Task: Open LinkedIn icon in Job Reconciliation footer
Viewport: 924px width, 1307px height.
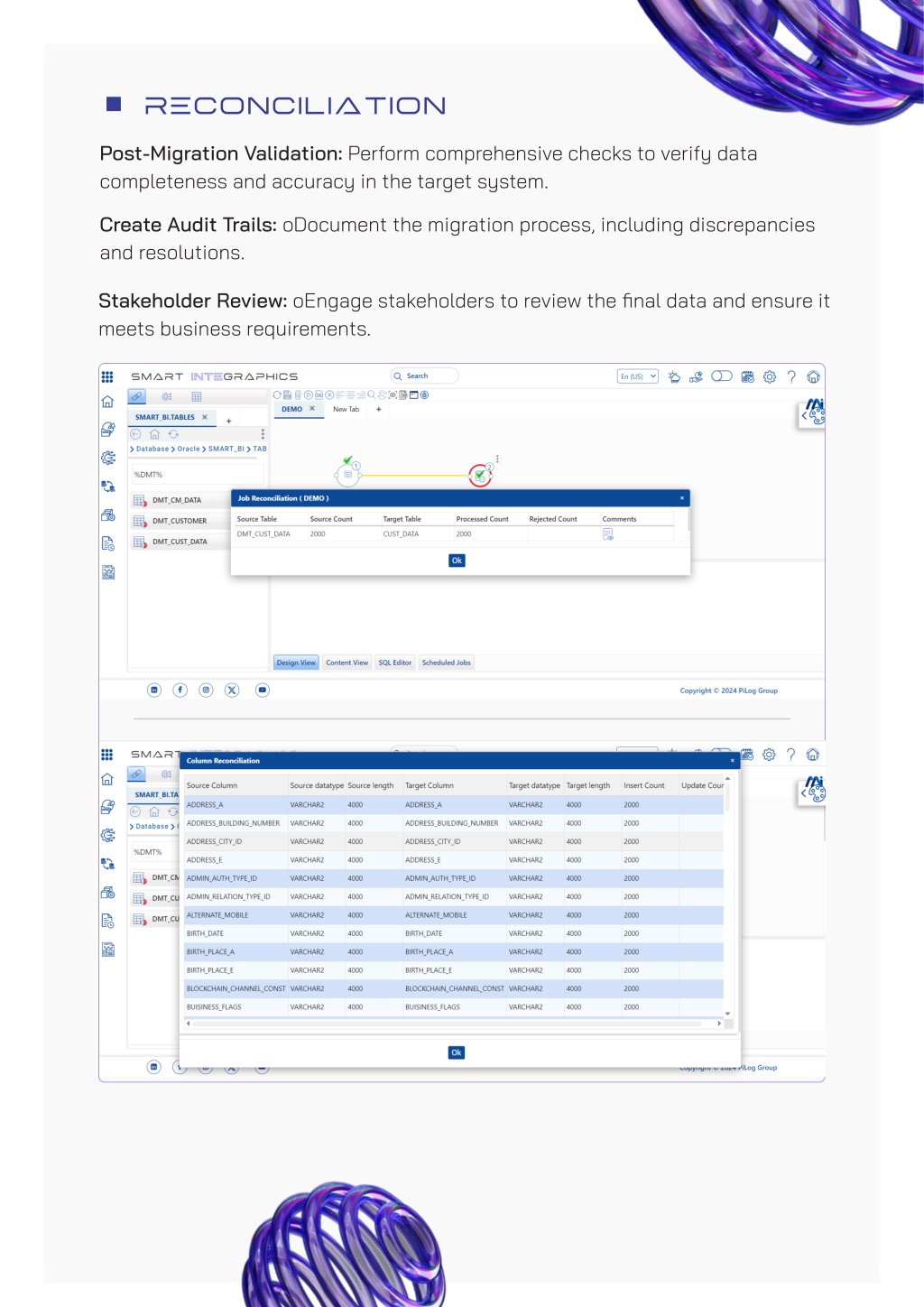Action: tap(154, 690)
